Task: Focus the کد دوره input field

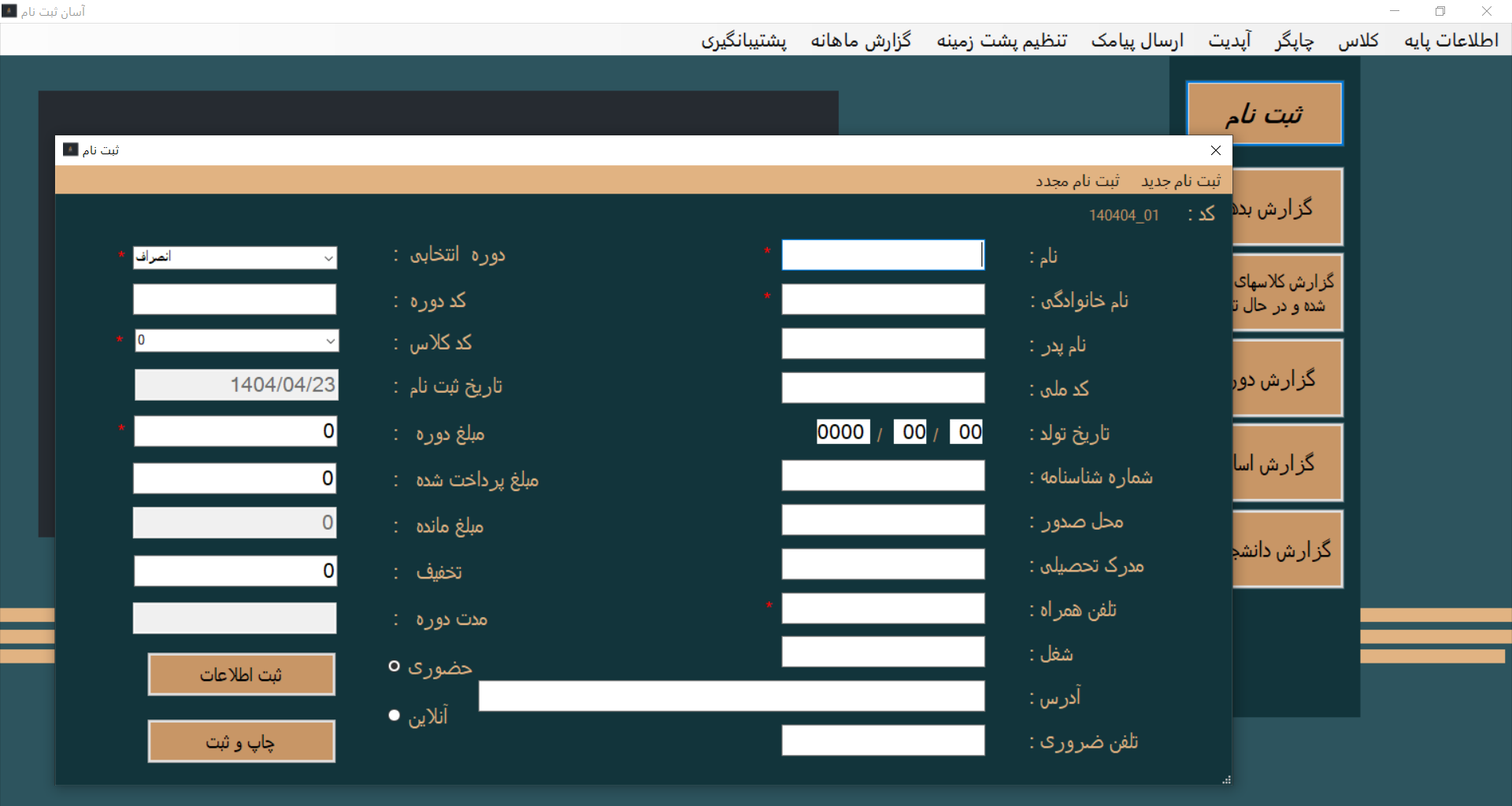Action: pos(235,299)
